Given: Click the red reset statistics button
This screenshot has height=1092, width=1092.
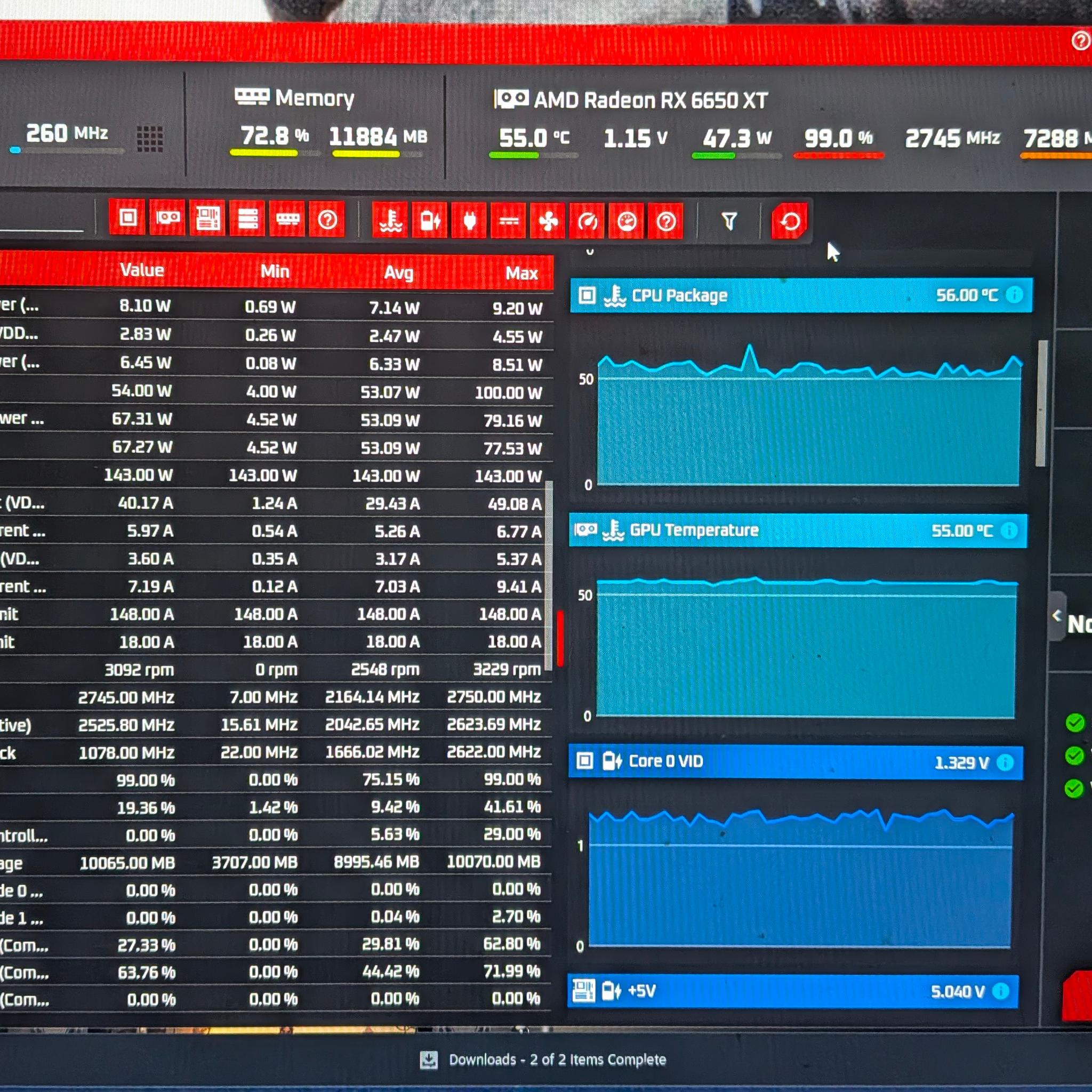Looking at the screenshot, I should (x=790, y=221).
